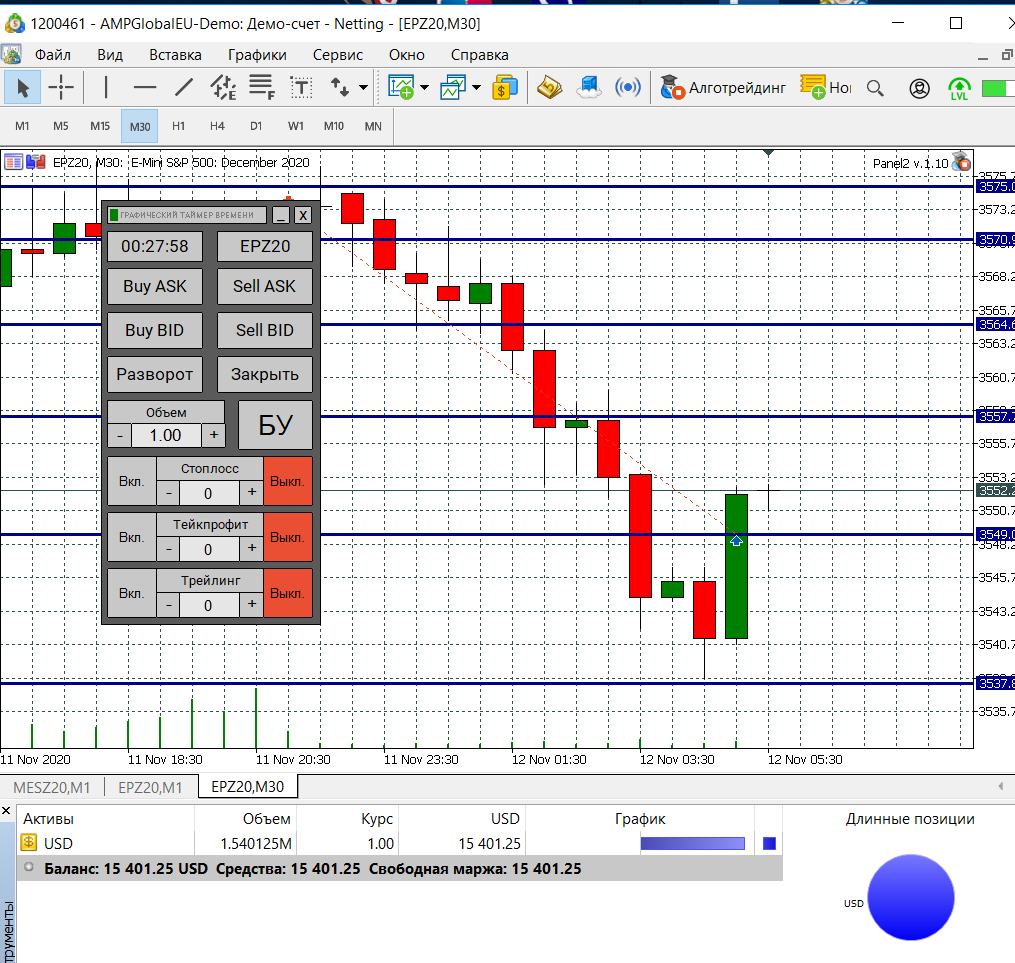This screenshot has width=1015, height=963.
Task: Select the horizontal line drawing tool
Action: pos(144,87)
